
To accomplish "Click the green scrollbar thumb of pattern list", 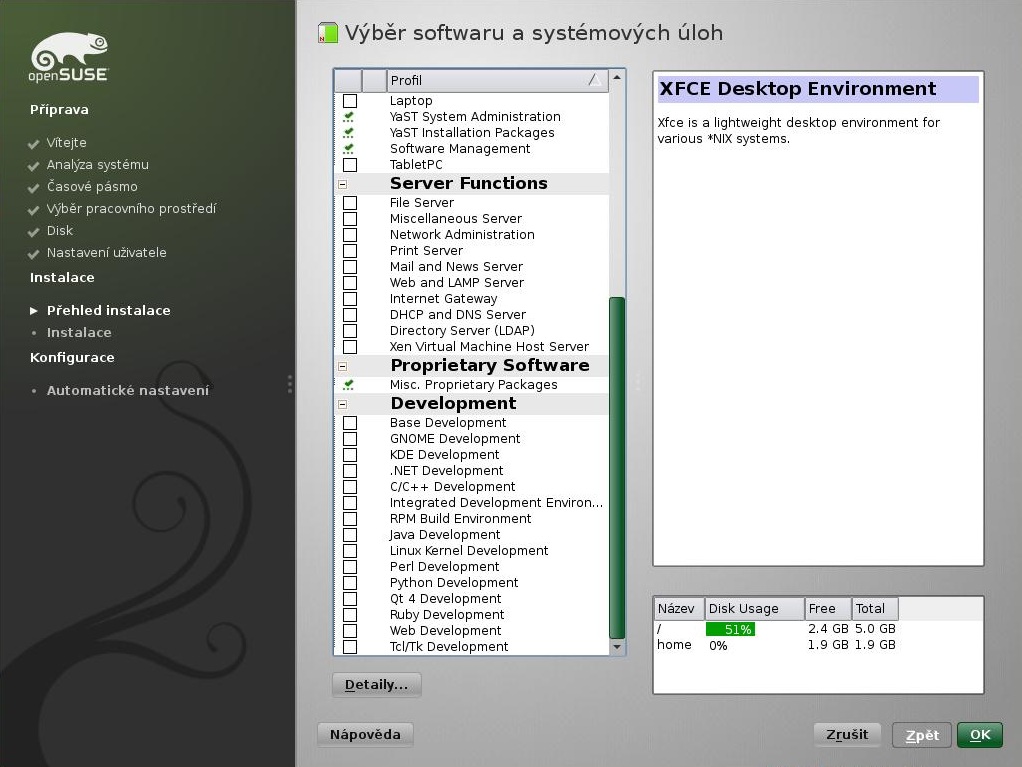I will pos(617,467).
